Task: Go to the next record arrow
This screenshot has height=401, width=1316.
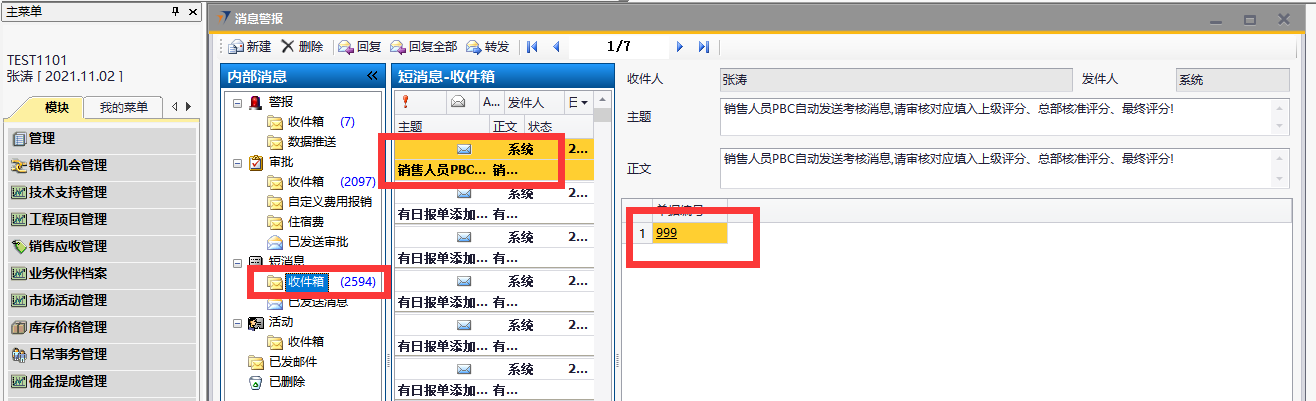Action: click(680, 47)
